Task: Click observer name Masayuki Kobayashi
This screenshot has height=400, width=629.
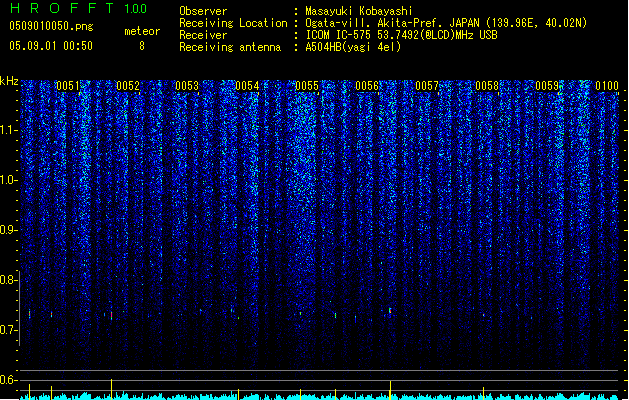Action: 359,11
